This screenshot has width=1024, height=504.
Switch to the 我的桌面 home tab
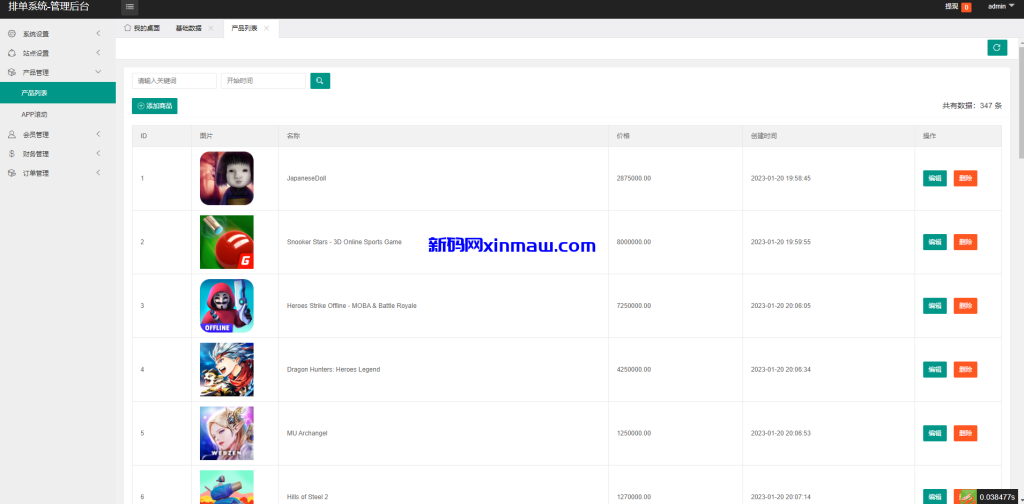coord(141,28)
